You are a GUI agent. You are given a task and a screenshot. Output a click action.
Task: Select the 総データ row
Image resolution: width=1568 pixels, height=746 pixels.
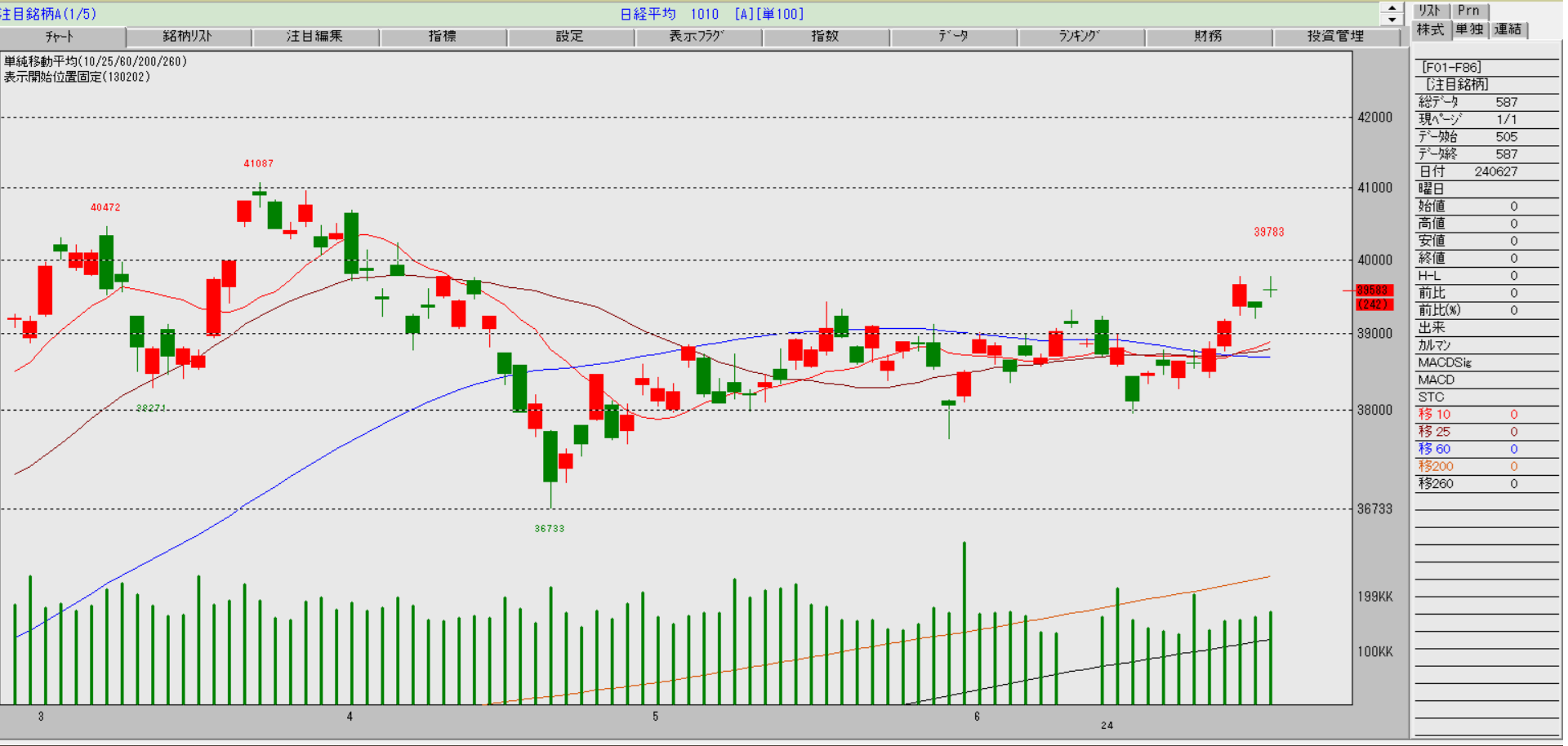coord(1486,102)
